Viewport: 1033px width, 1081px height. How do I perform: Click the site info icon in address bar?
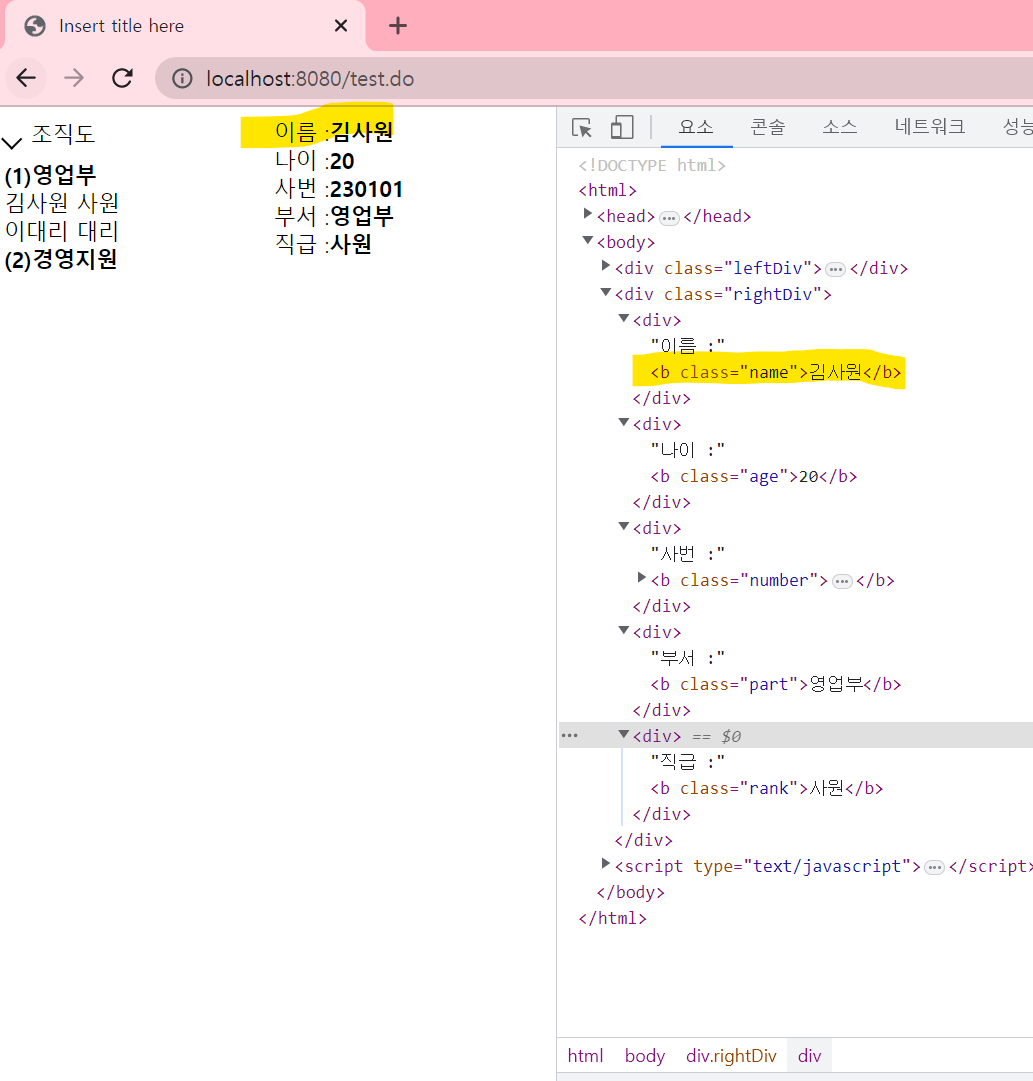click(x=182, y=79)
